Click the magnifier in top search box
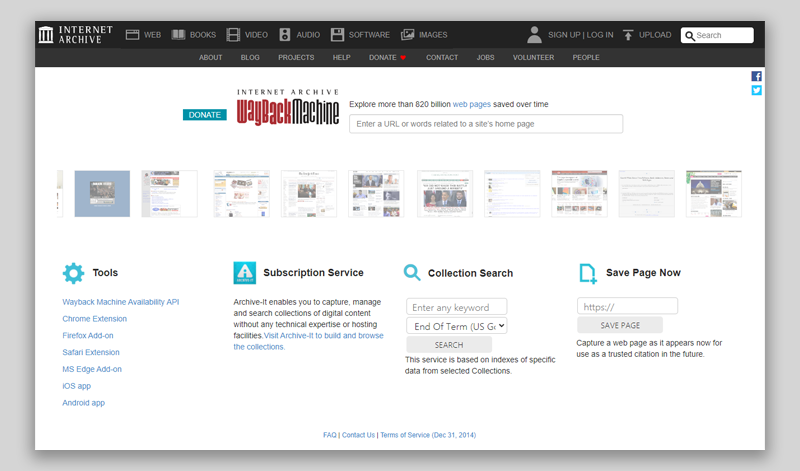The height and width of the screenshot is (471, 800). tap(690, 36)
